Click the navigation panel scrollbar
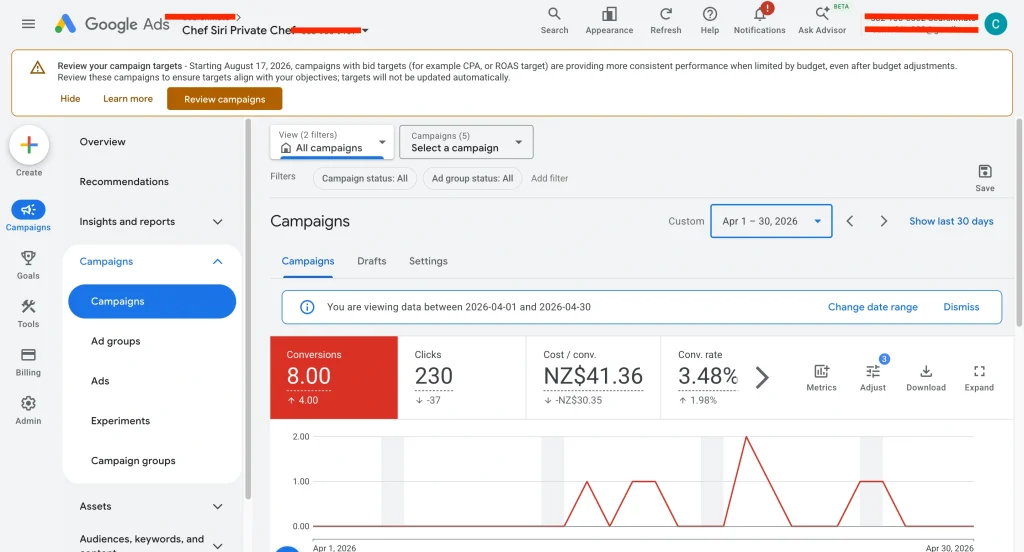1024x552 pixels. [x=248, y=309]
